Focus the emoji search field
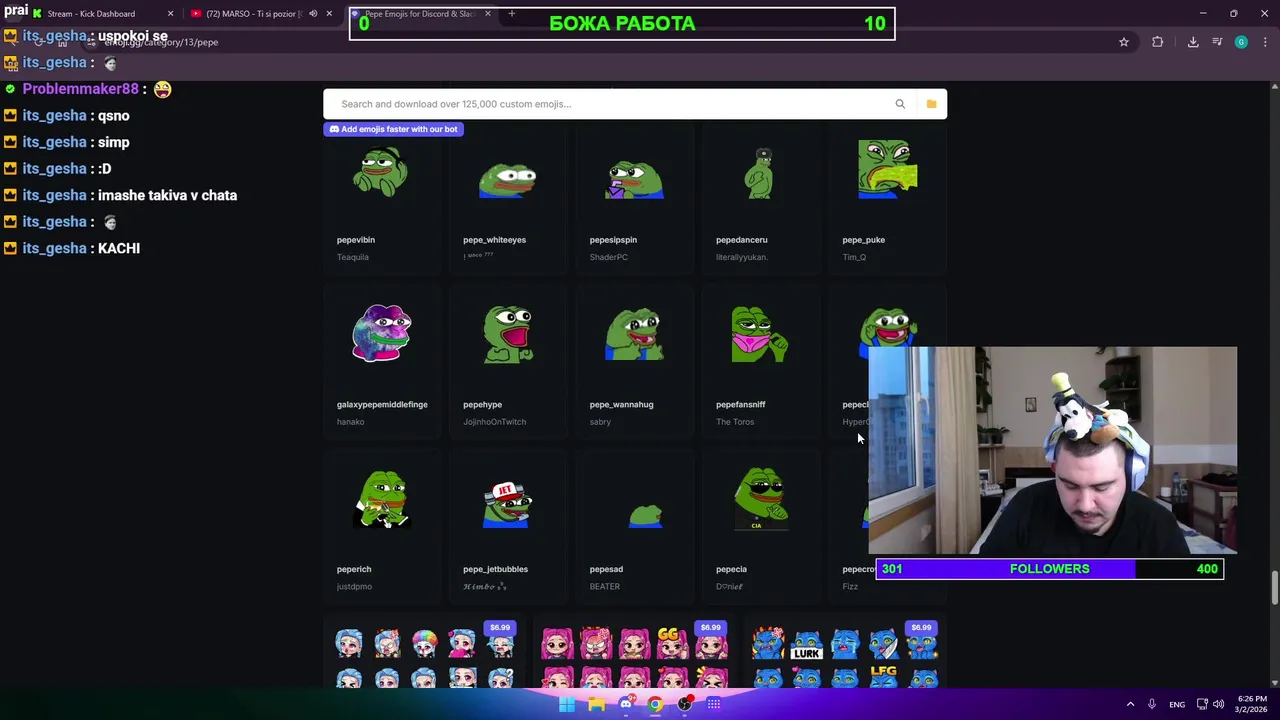 click(610, 104)
